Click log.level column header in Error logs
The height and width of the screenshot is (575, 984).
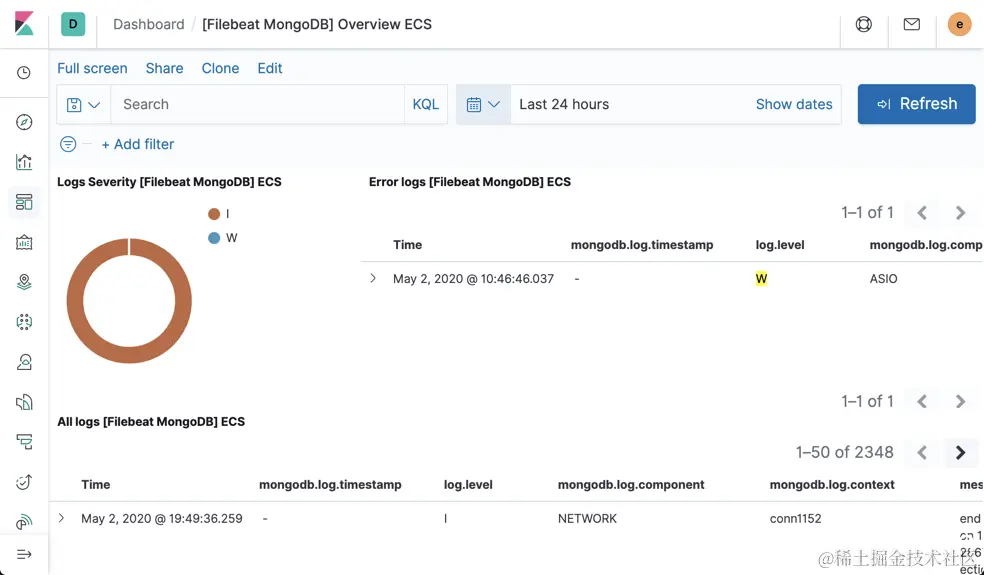pyautogui.click(x=780, y=245)
